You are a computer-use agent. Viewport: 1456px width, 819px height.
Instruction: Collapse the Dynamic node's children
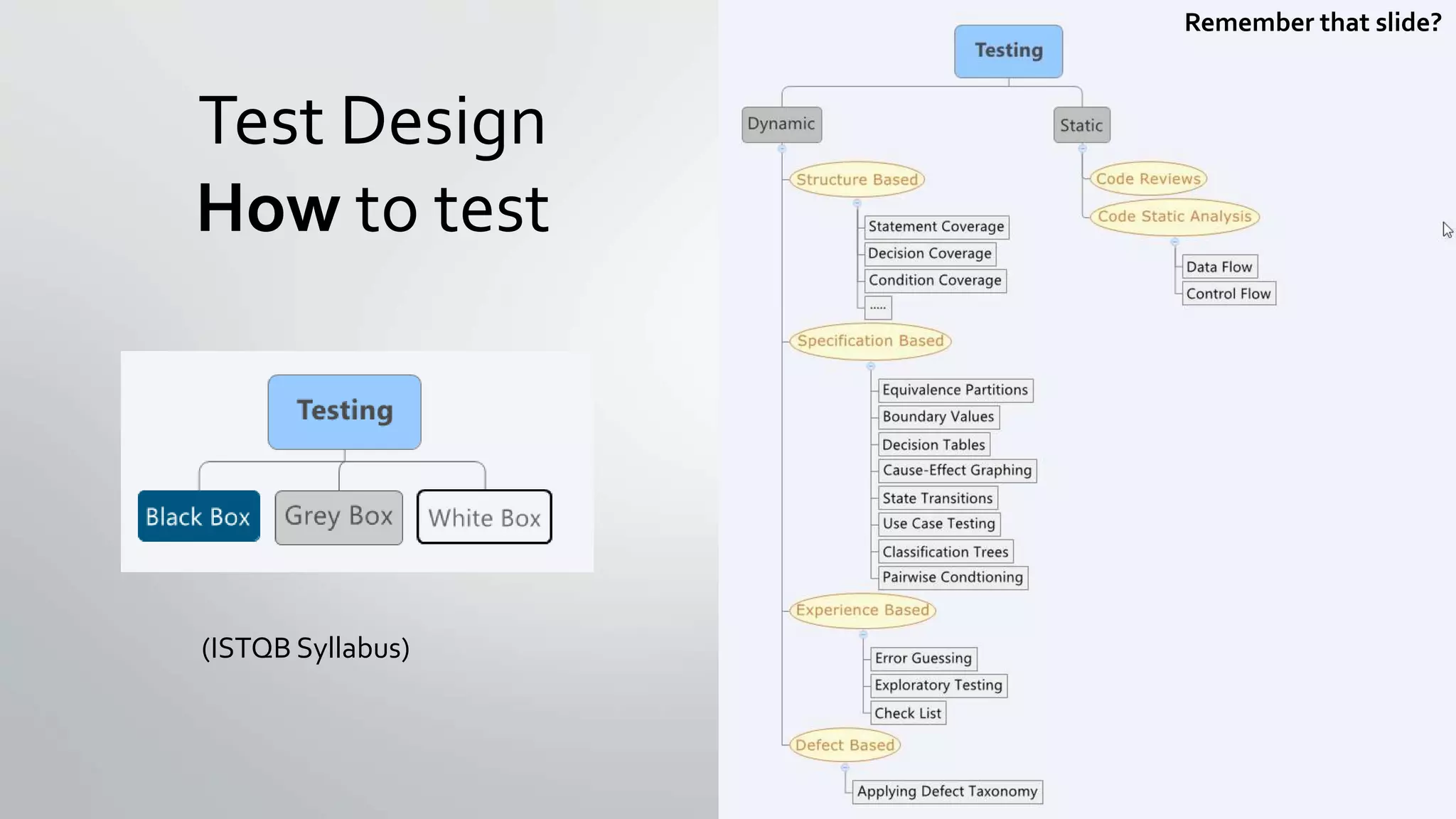pos(782,149)
